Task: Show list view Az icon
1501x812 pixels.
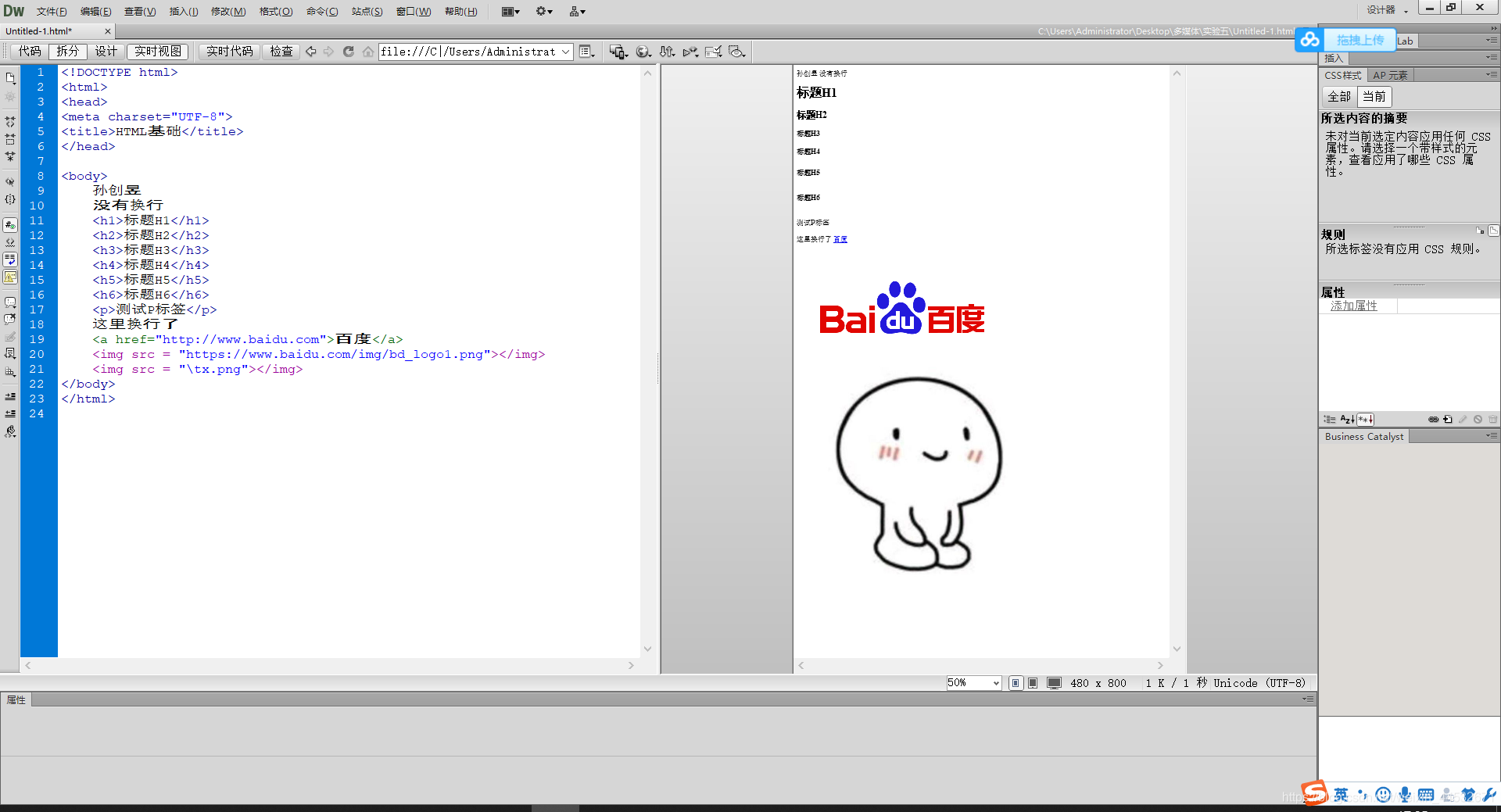Action: pyautogui.click(x=1347, y=420)
